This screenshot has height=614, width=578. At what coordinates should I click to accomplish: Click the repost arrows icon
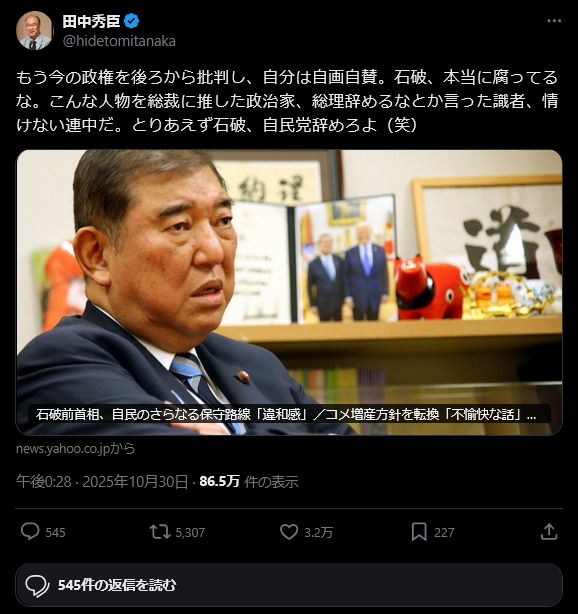(160, 532)
